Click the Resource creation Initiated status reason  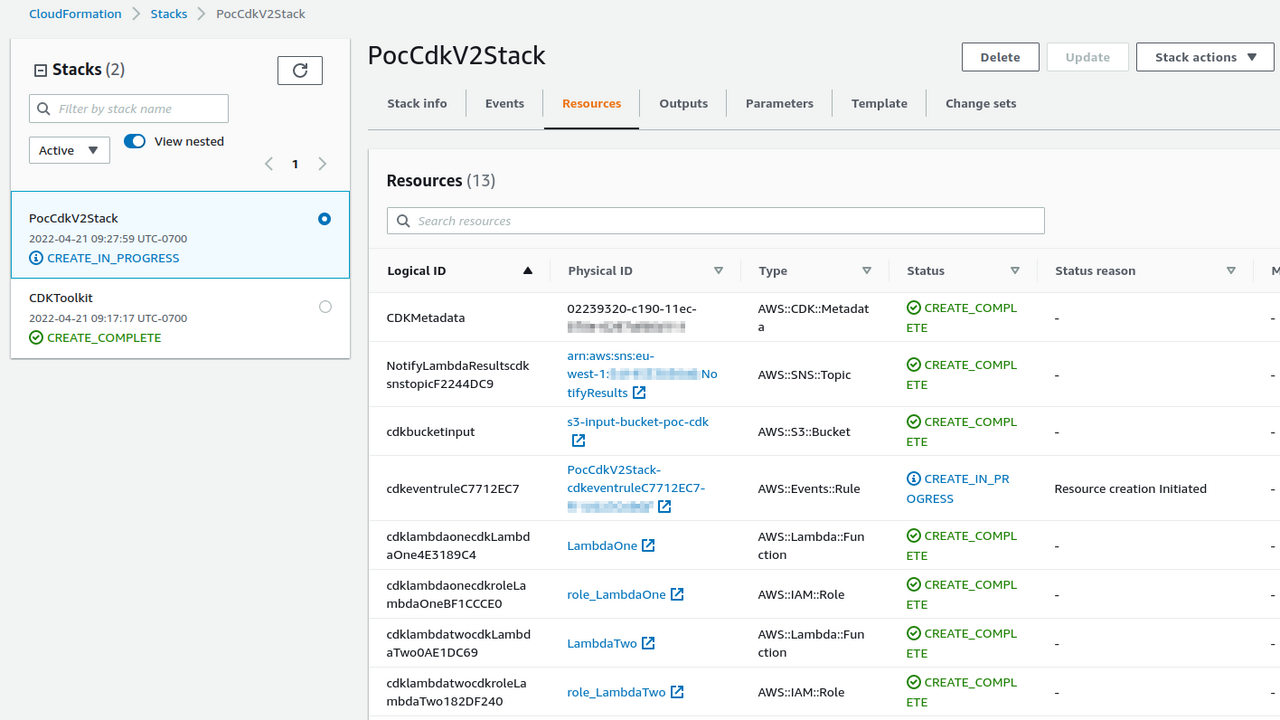[x=1131, y=489]
